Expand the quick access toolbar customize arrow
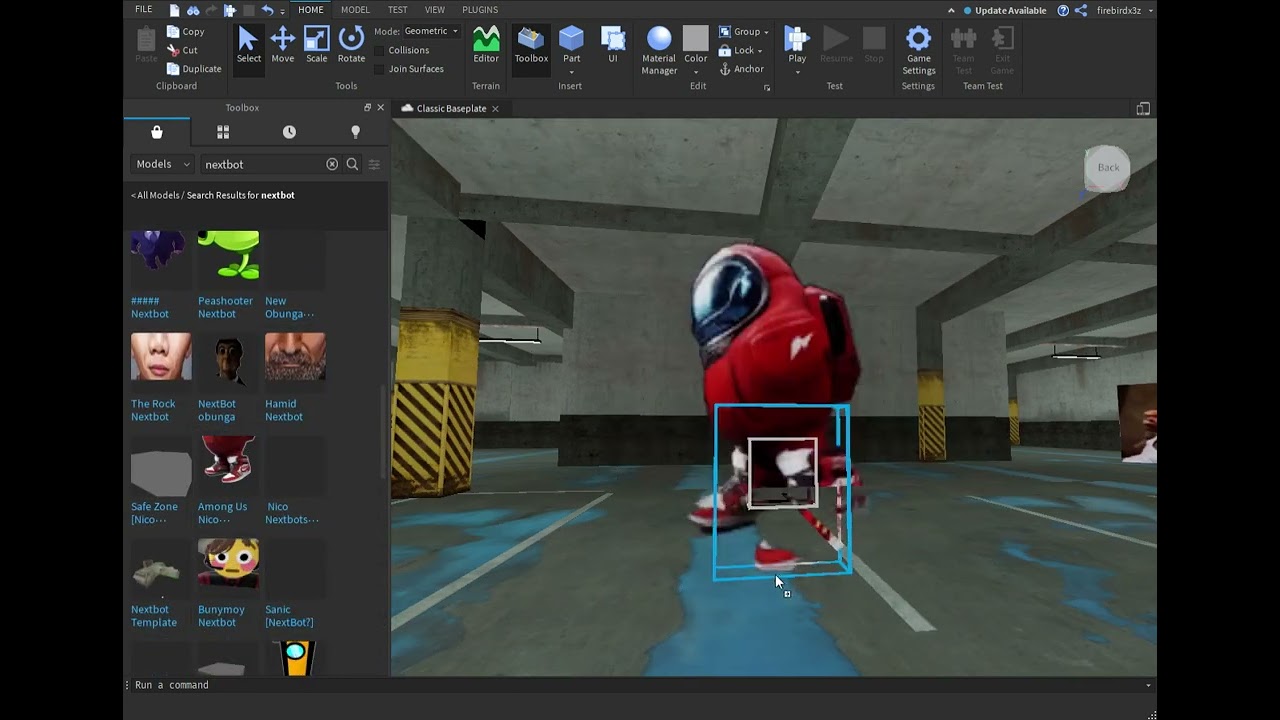Image resolution: width=1280 pixels, height=720 pixels. click(283, 11)
